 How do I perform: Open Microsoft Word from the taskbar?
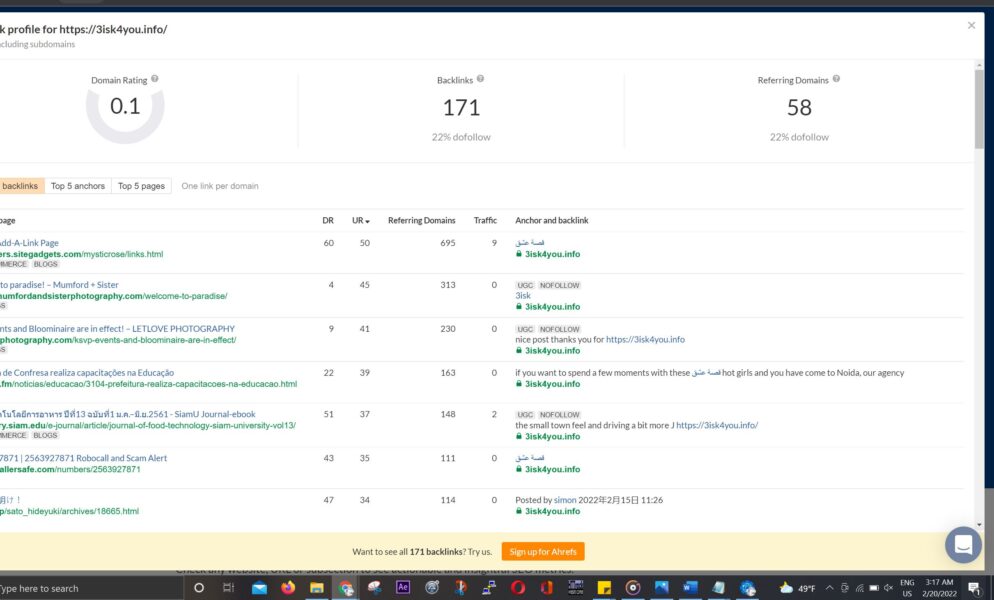[x=690, y=588]
